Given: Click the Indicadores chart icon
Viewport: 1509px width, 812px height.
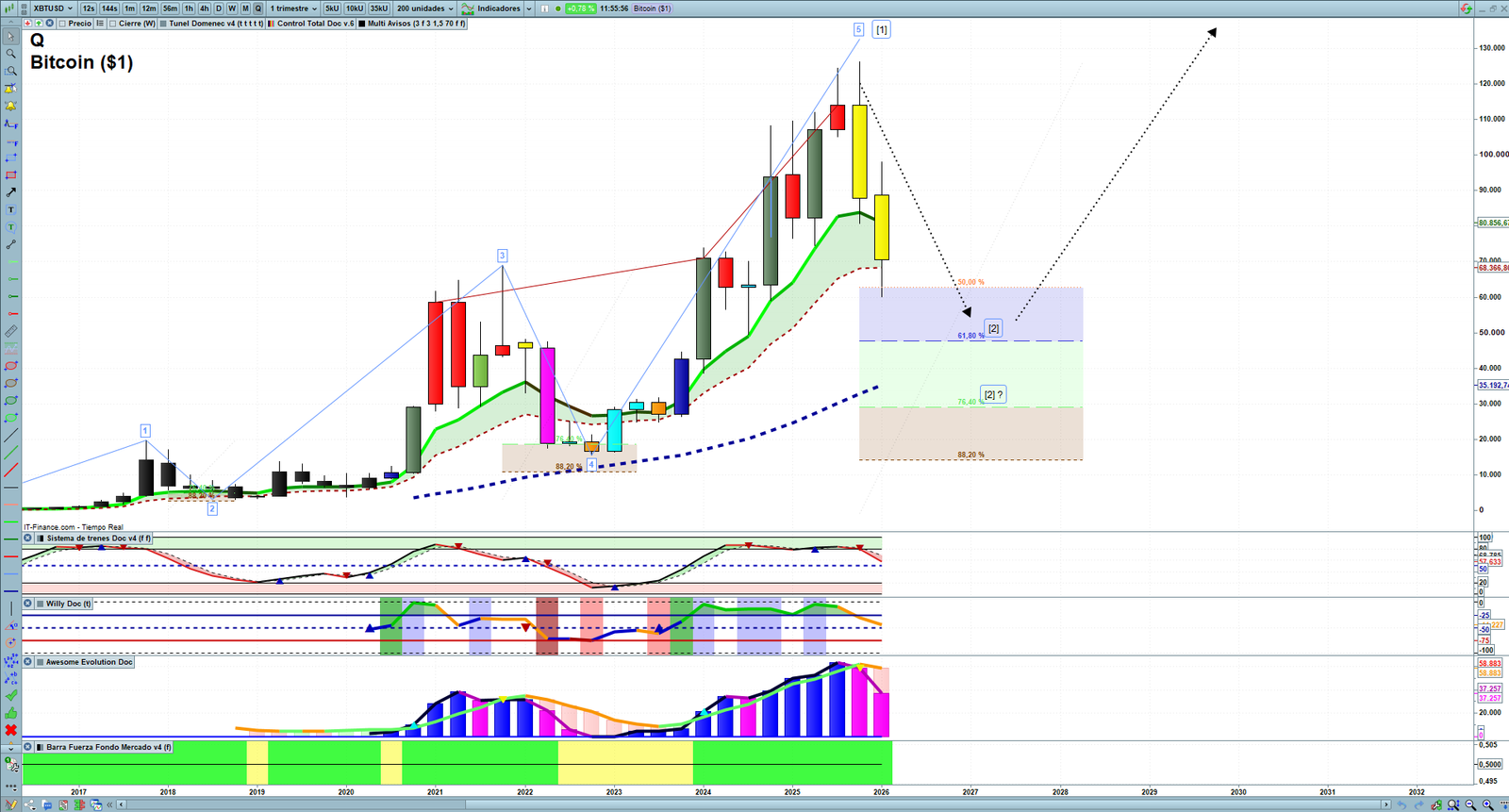Looking at the screenshot, I should coord(468,8).
